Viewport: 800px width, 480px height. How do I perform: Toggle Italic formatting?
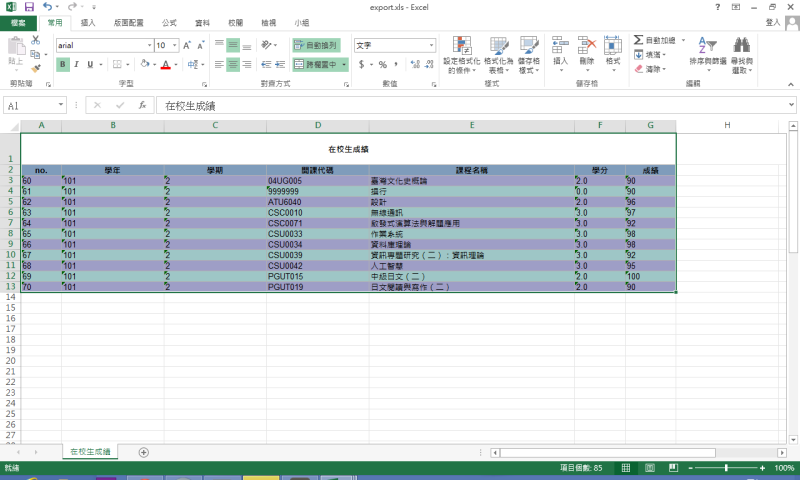tap(77, 64)
